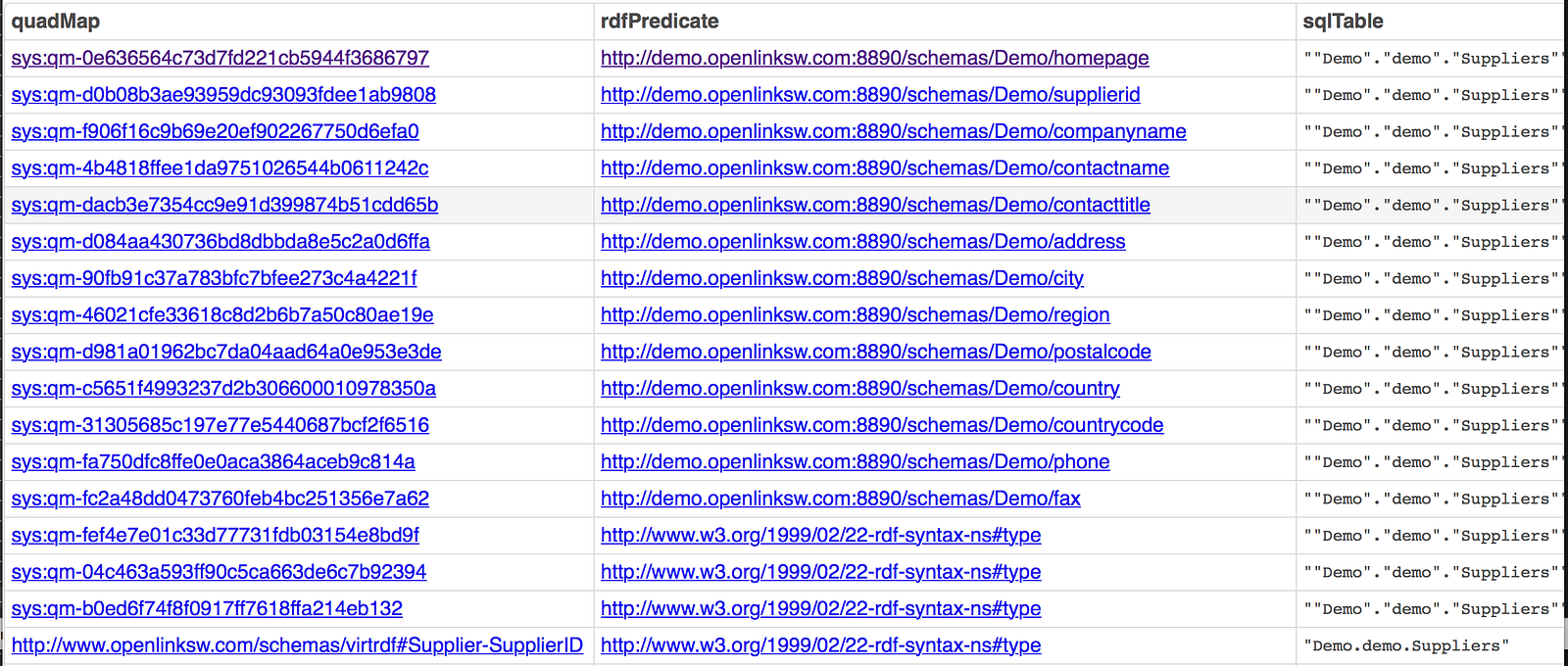
Task: Select the rdfPredicate column header
Action: [660, 22]
